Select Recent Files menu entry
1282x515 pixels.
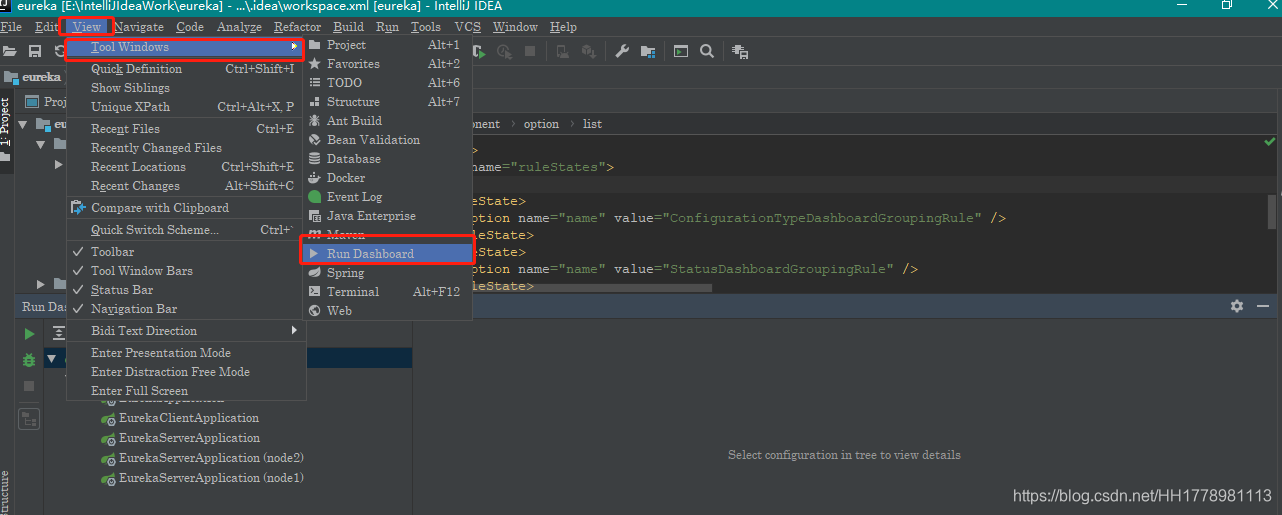click(x=185, y=129)
